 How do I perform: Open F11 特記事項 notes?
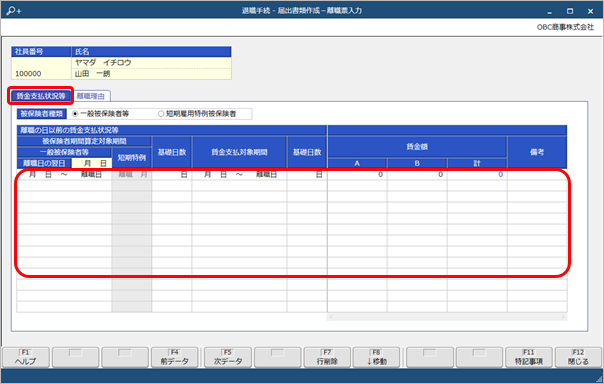[x=528, y=357]
